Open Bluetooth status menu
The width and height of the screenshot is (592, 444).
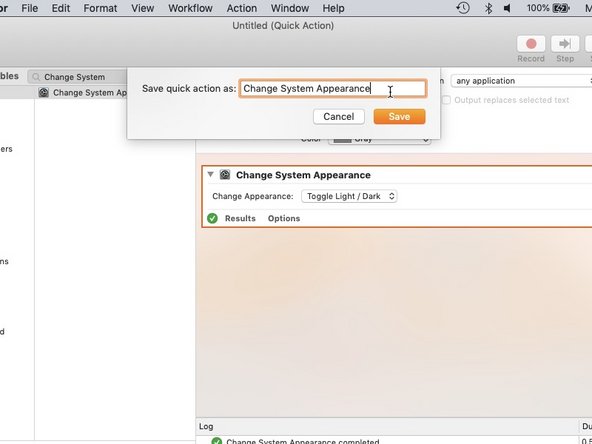[x=489, y=8]
